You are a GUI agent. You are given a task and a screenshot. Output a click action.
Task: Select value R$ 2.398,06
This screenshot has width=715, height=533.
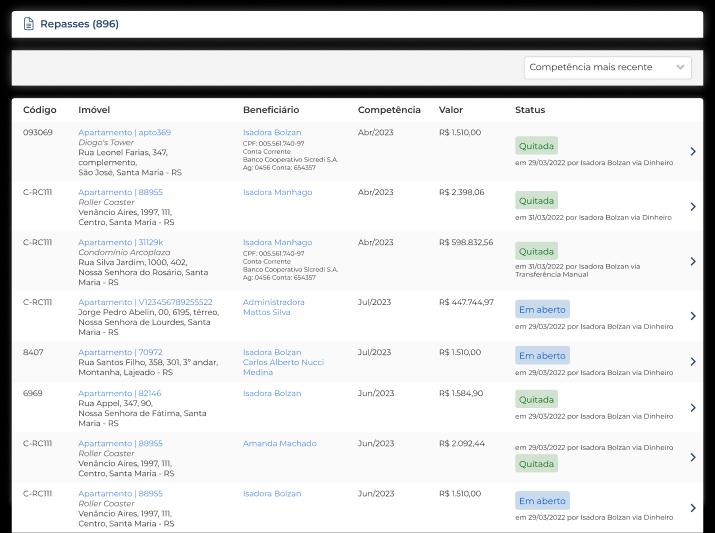pyautogui.click(x=461, y=192)
